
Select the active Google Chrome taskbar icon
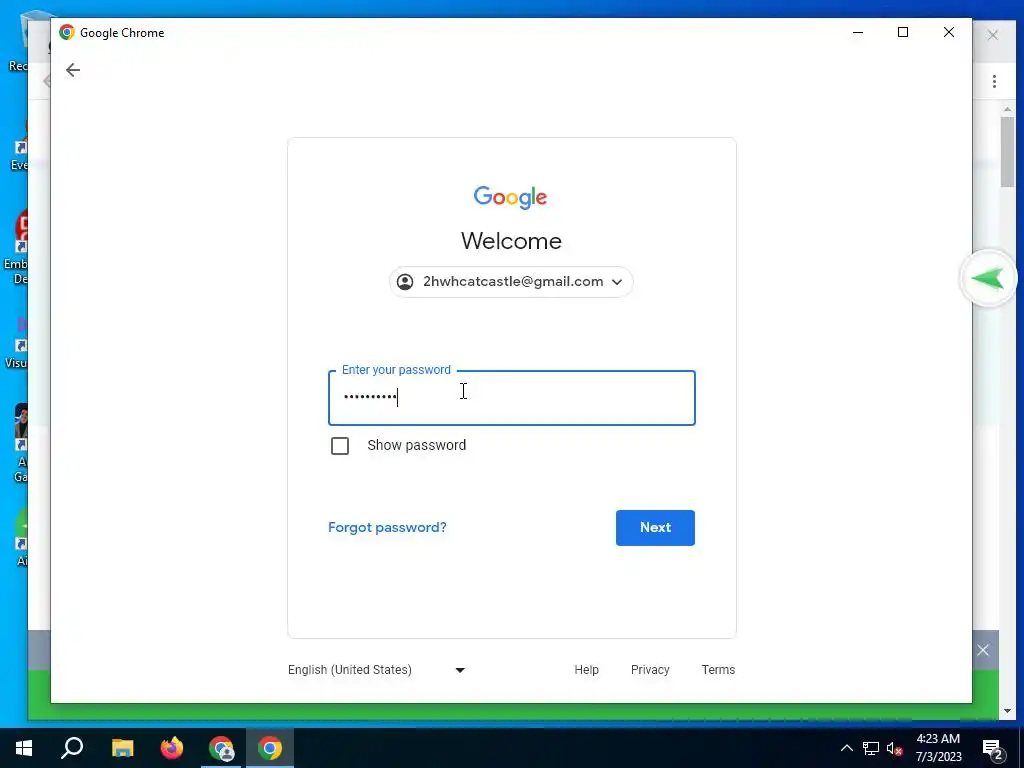[270, 748]
